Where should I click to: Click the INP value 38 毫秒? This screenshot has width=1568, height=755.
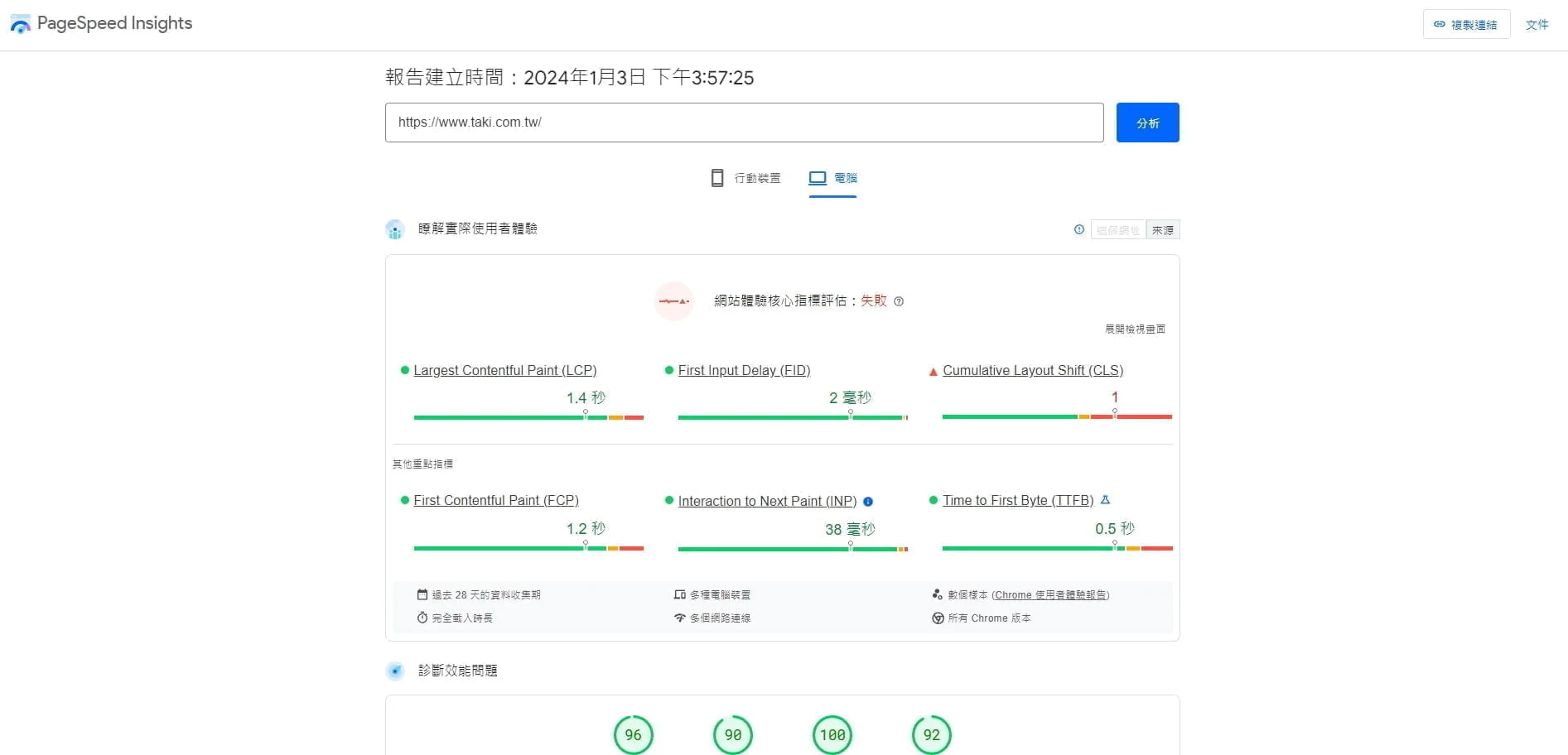(x=850, y=529)
